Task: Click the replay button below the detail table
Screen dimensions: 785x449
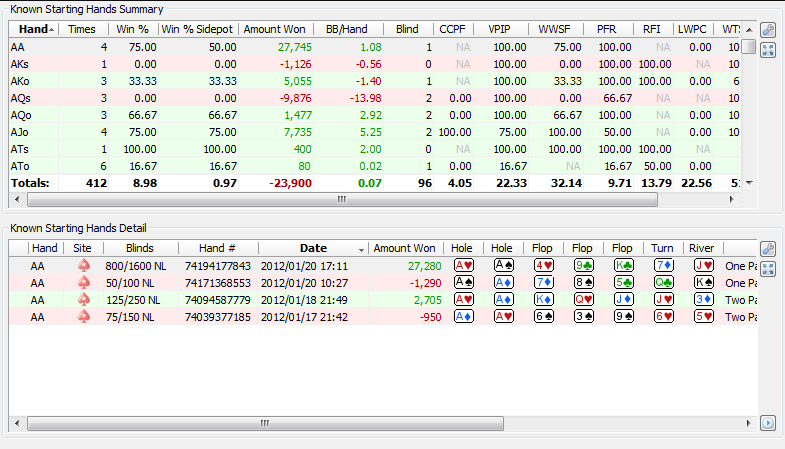Action: point(768,423)
